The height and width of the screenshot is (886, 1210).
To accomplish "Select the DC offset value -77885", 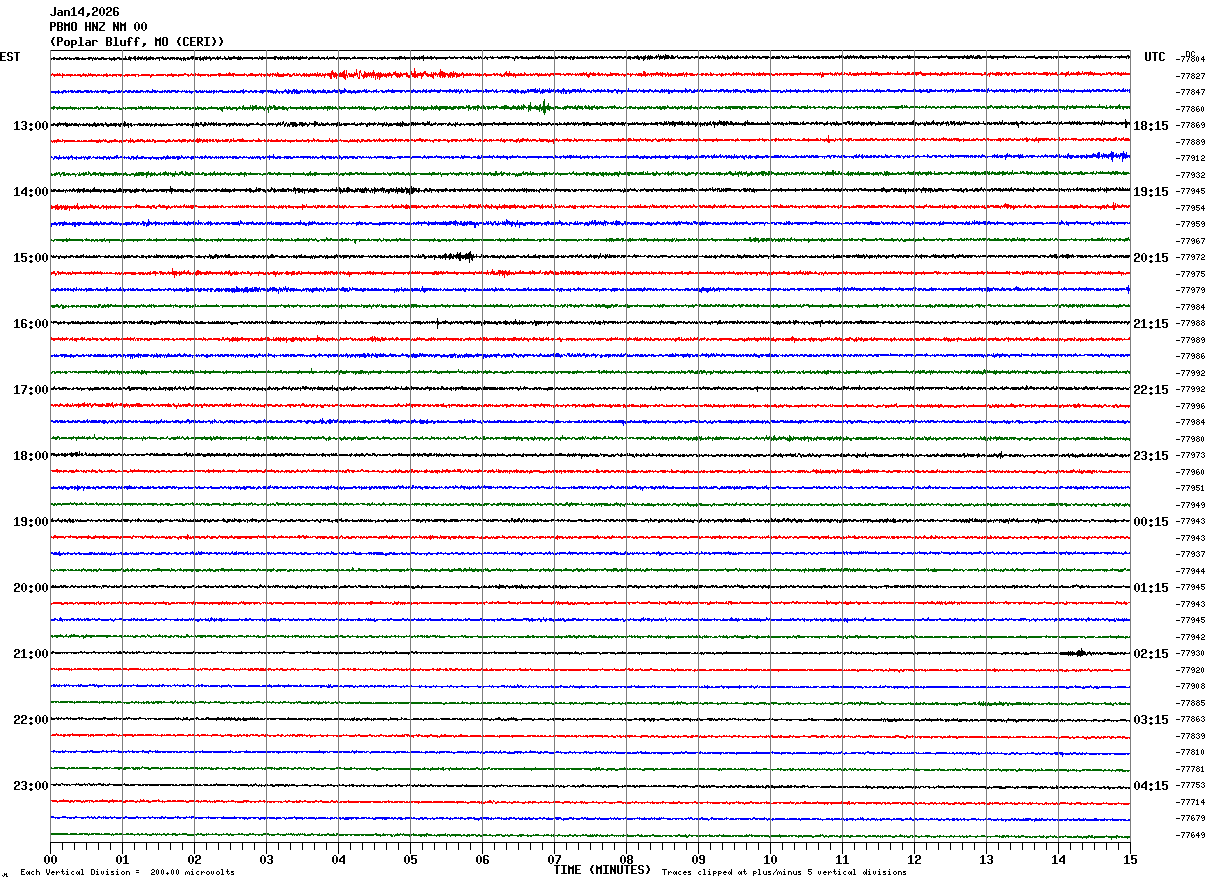I will point(1190,703).
